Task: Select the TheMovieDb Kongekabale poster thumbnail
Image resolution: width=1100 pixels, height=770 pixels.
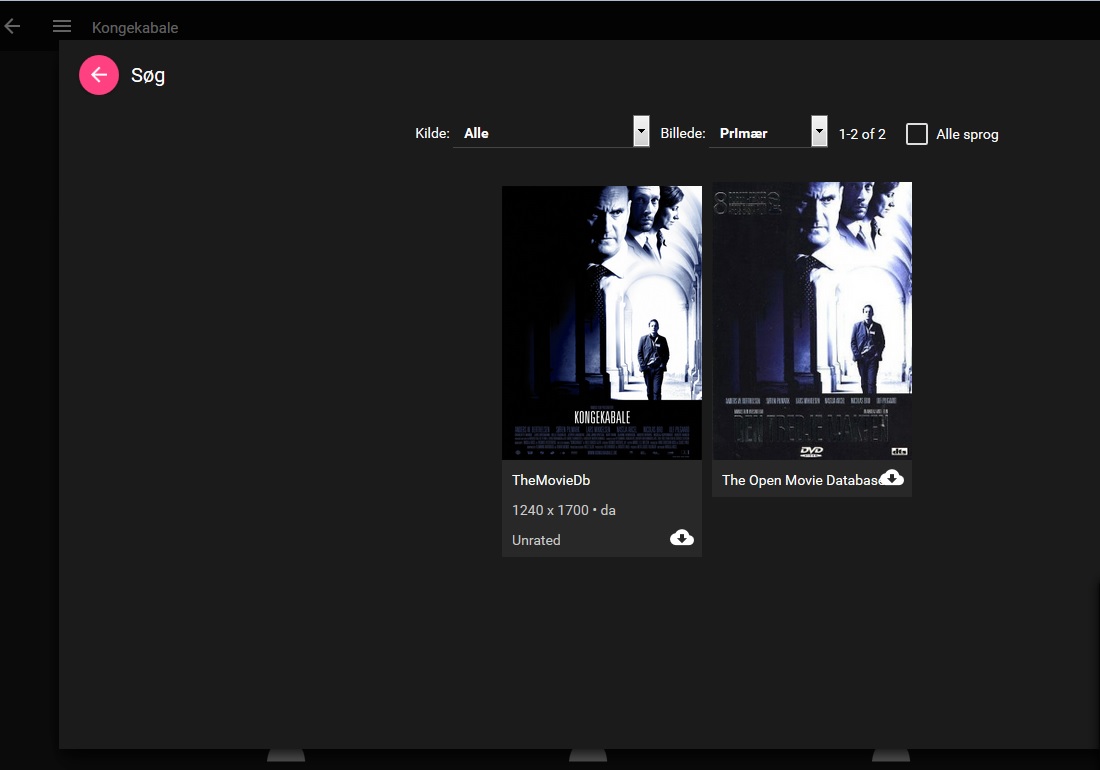Action: coord(602,323)
